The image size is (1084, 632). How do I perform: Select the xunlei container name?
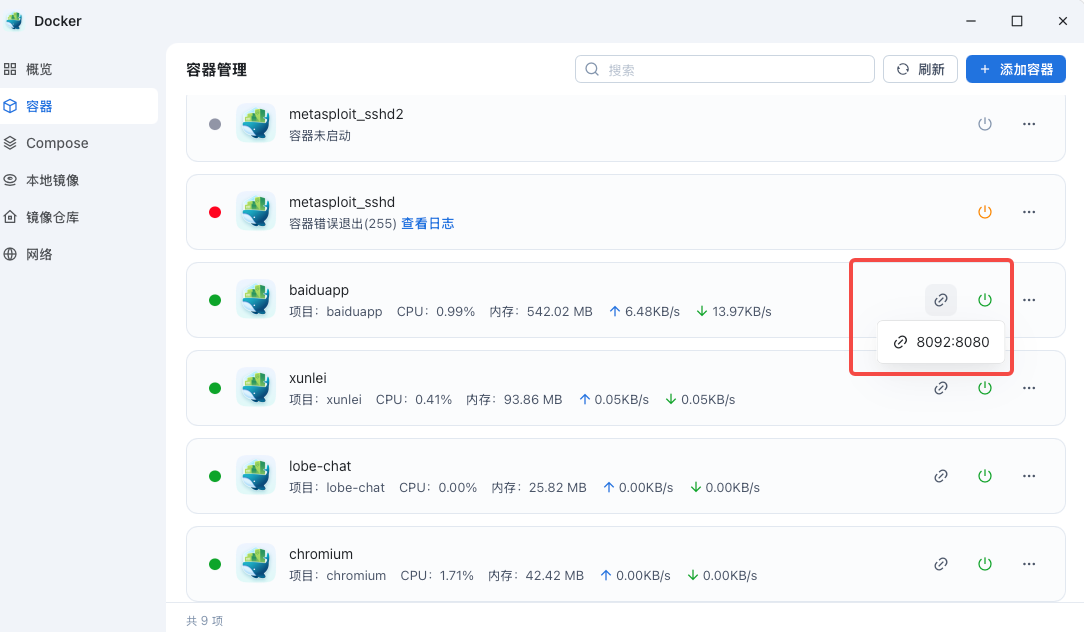coord(308,378)
